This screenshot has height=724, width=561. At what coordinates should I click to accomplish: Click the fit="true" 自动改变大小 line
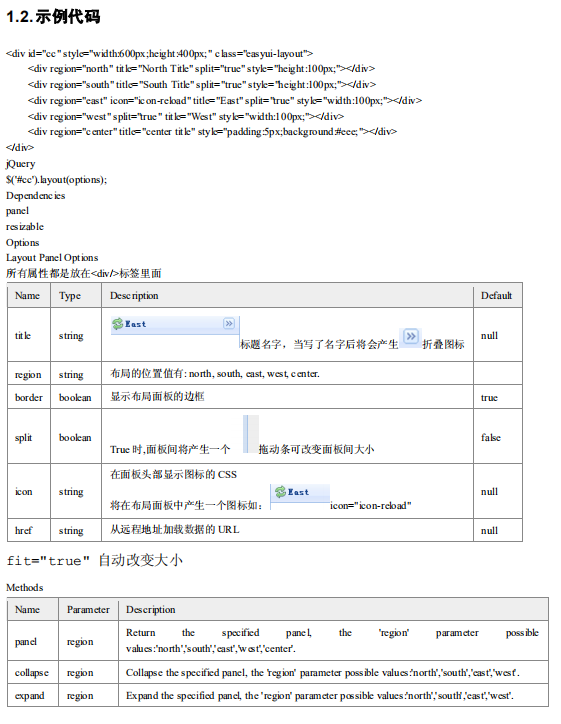95,561
